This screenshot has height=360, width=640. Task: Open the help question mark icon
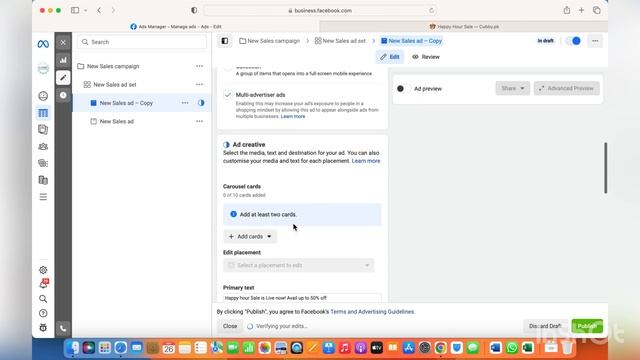pos(43,313)
